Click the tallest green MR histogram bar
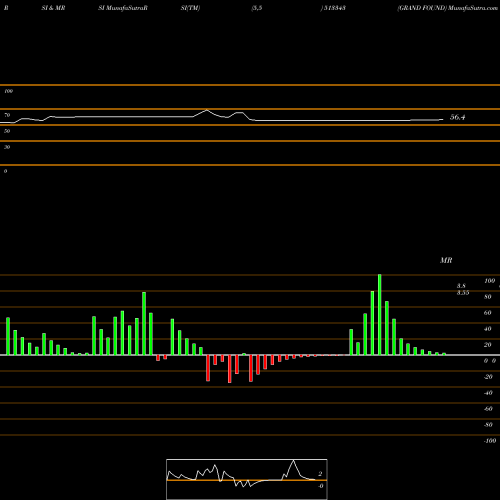This screenshot has width=500, height=500. pyautogui.click(x=380, y=315)
